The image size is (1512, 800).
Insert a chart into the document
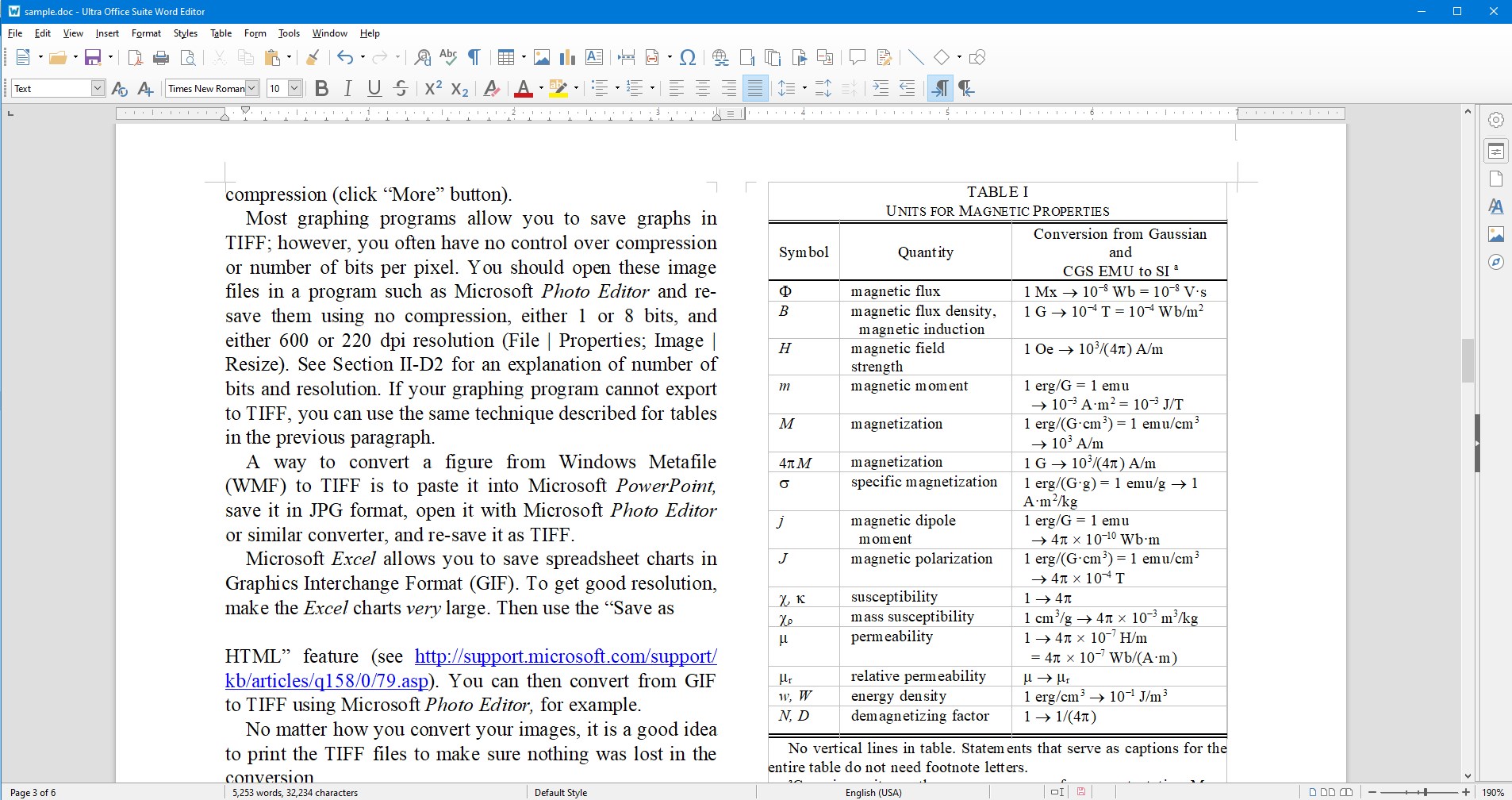[x=567, y=57]
